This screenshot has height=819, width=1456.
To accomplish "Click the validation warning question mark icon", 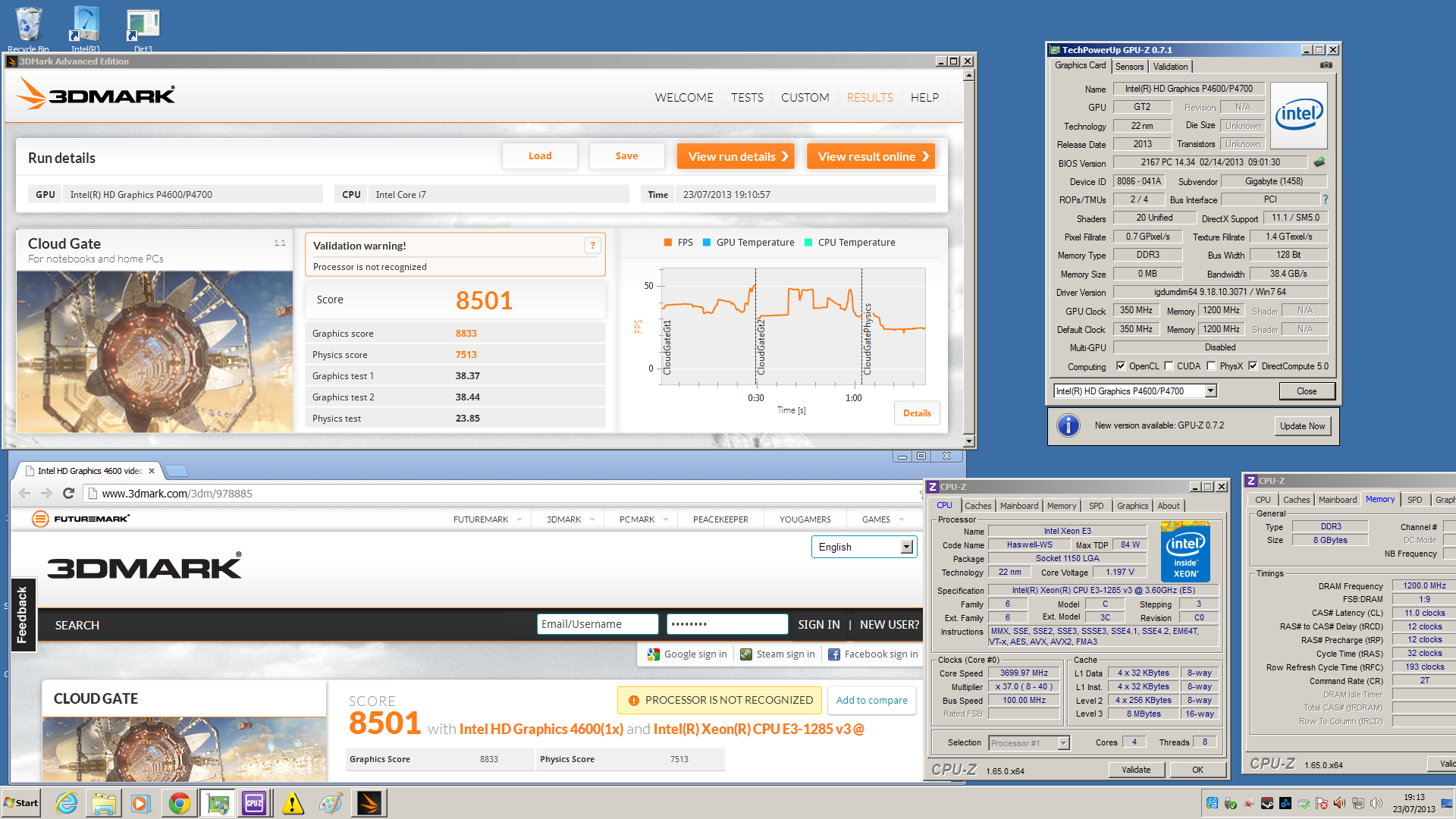I will click(592, 246).
